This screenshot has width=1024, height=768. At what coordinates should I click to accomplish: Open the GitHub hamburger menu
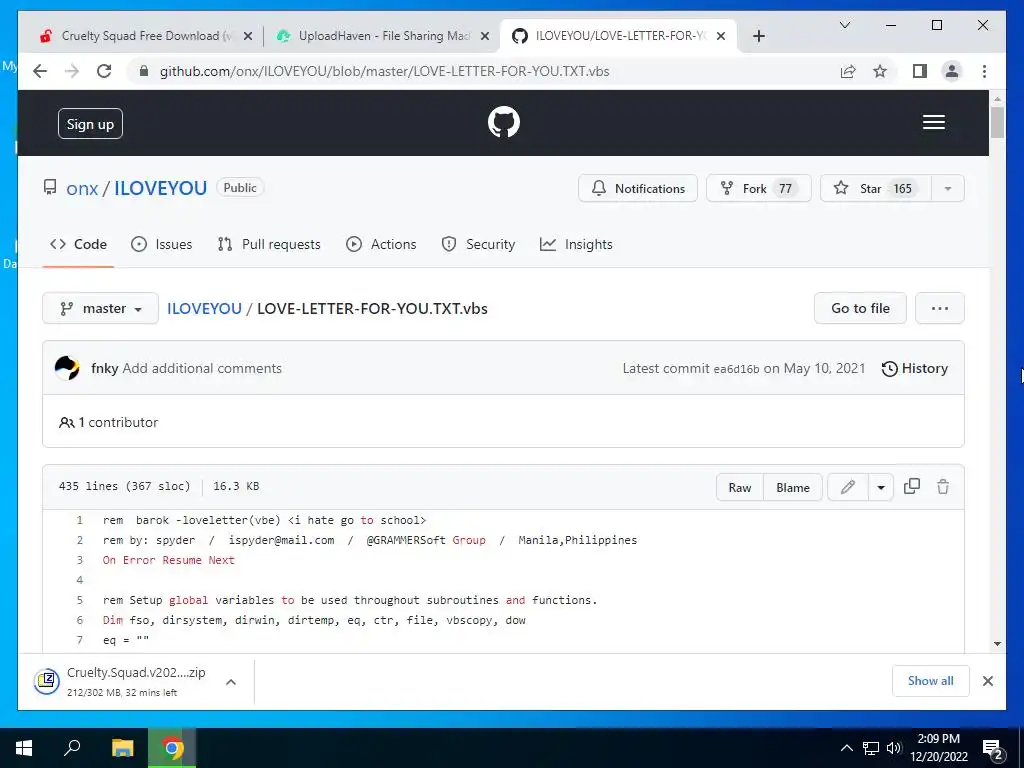point(933,122)
